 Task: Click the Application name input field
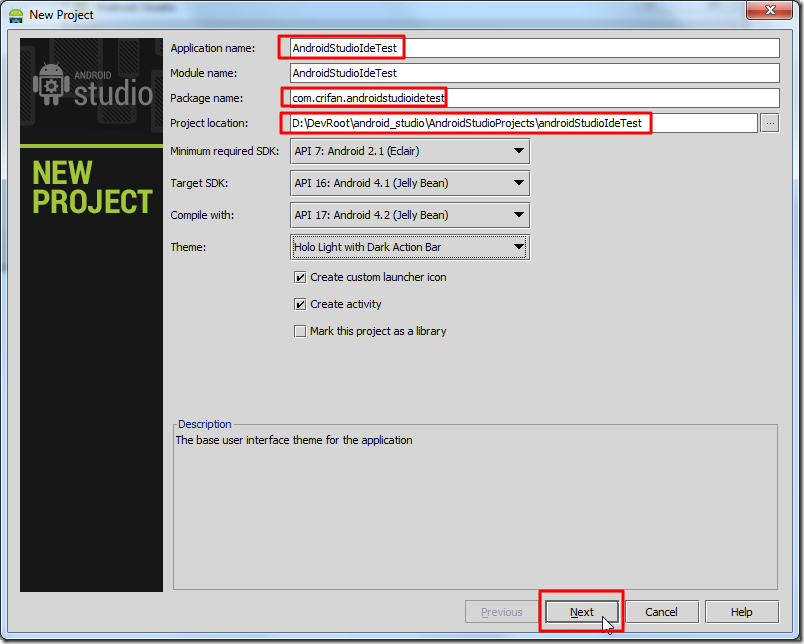tap(534, 48)
